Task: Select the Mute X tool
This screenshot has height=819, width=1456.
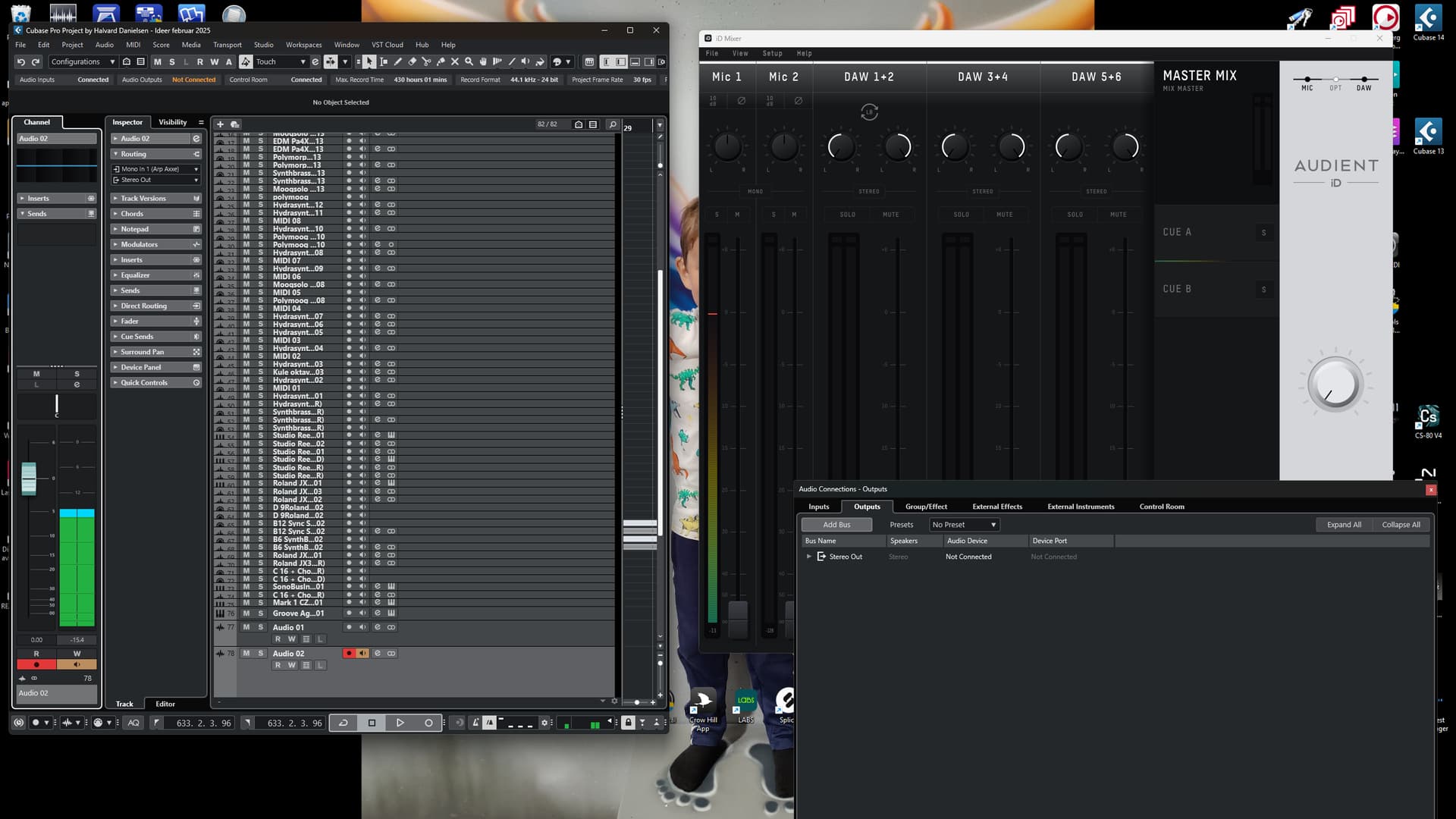Action: pyautogui.click(x=455, y=61)
